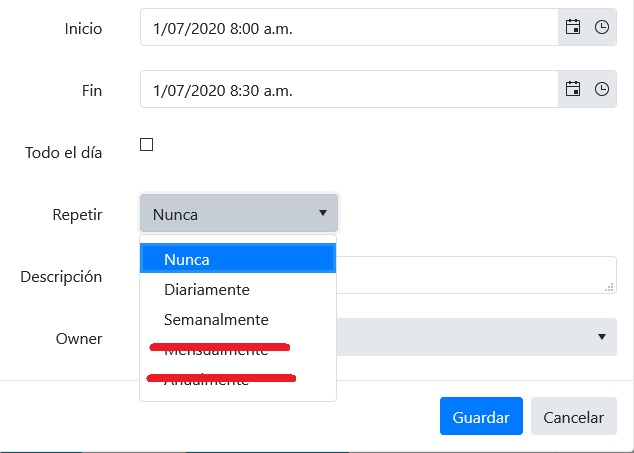Expand the Owner dropdown
634x453 pixels.
(x=476, y=337)
